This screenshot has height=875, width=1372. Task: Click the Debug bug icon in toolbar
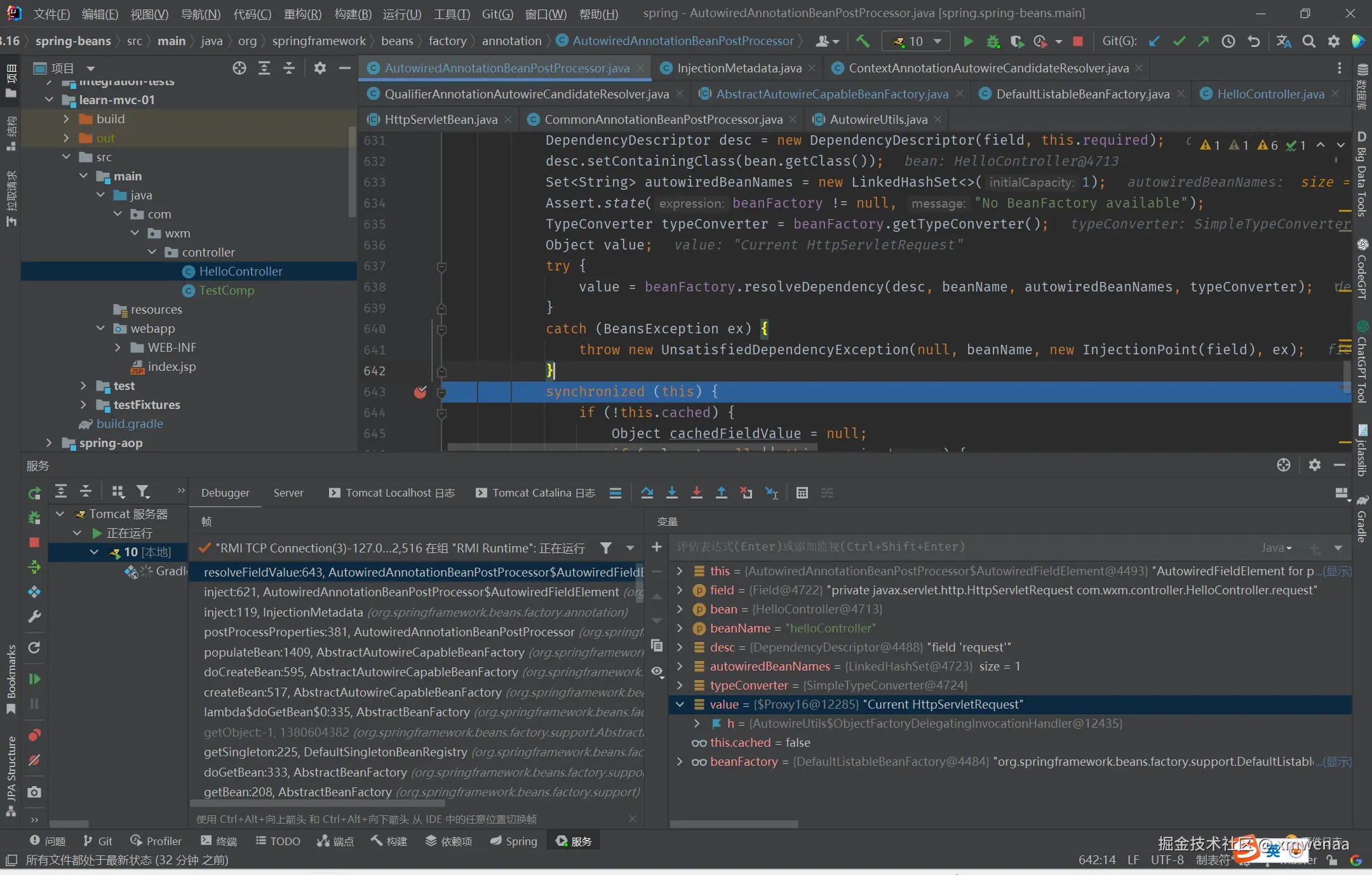point(993,41)
